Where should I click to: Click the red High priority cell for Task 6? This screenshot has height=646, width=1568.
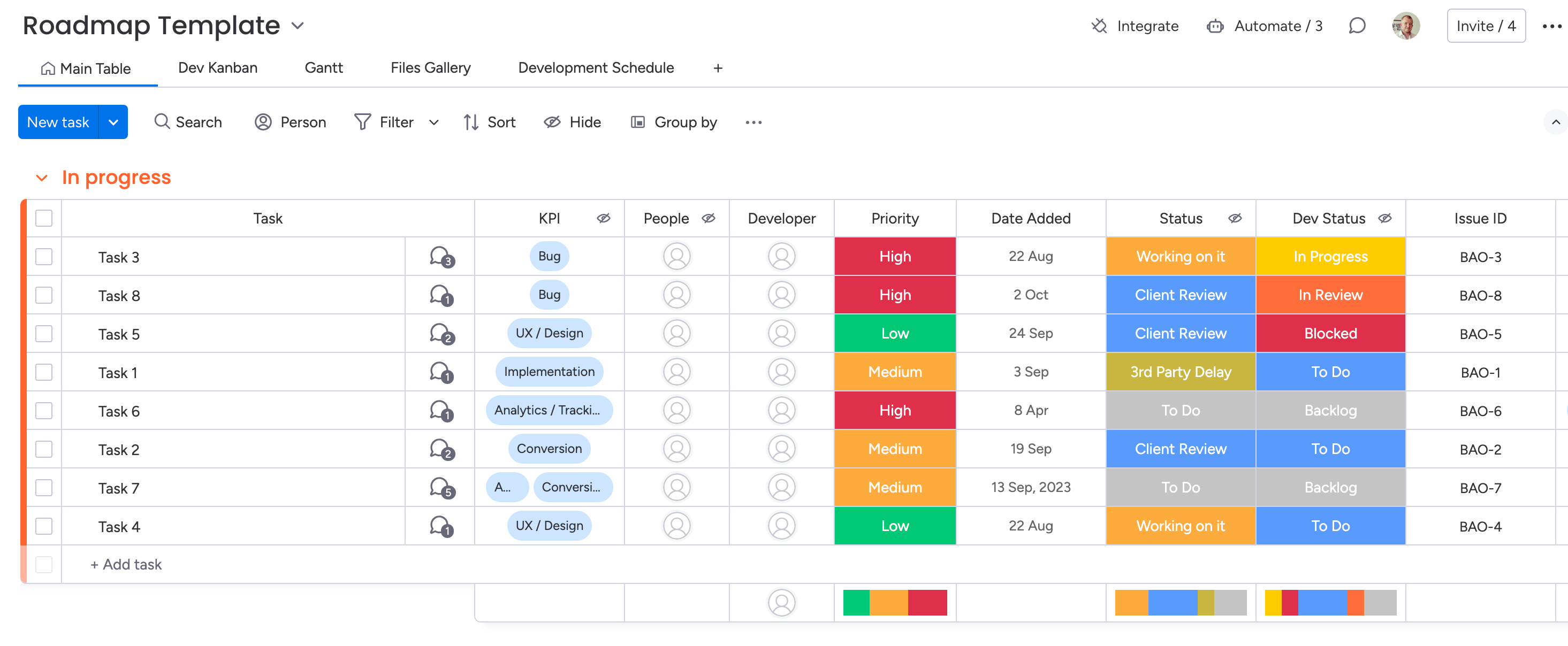pyautogui.click(x=894, y=411)
